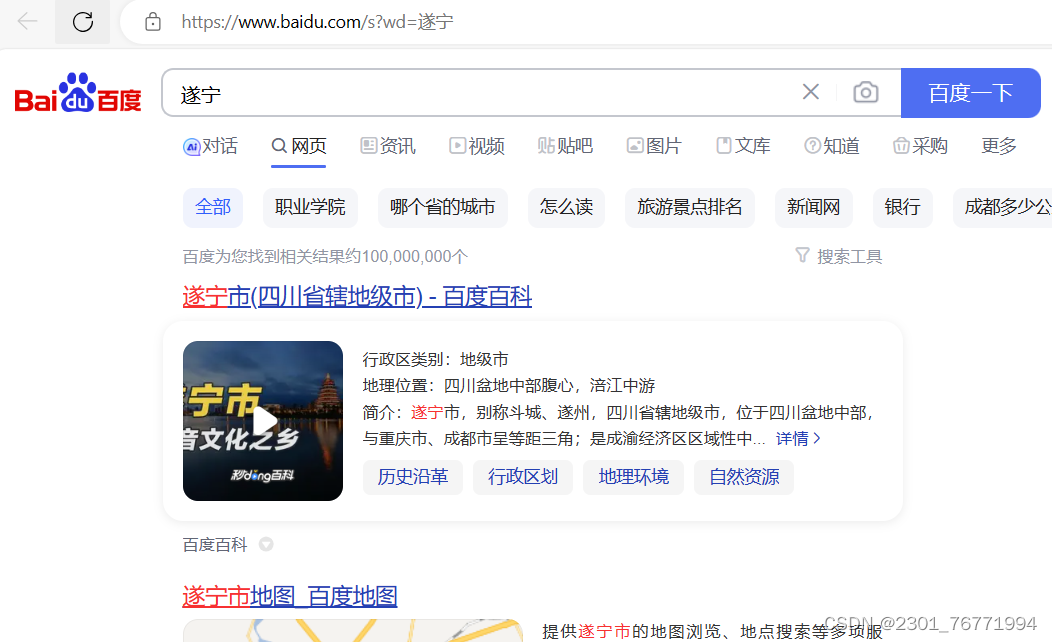Play the 遂宁市 video thumbnail

(263, 421)
